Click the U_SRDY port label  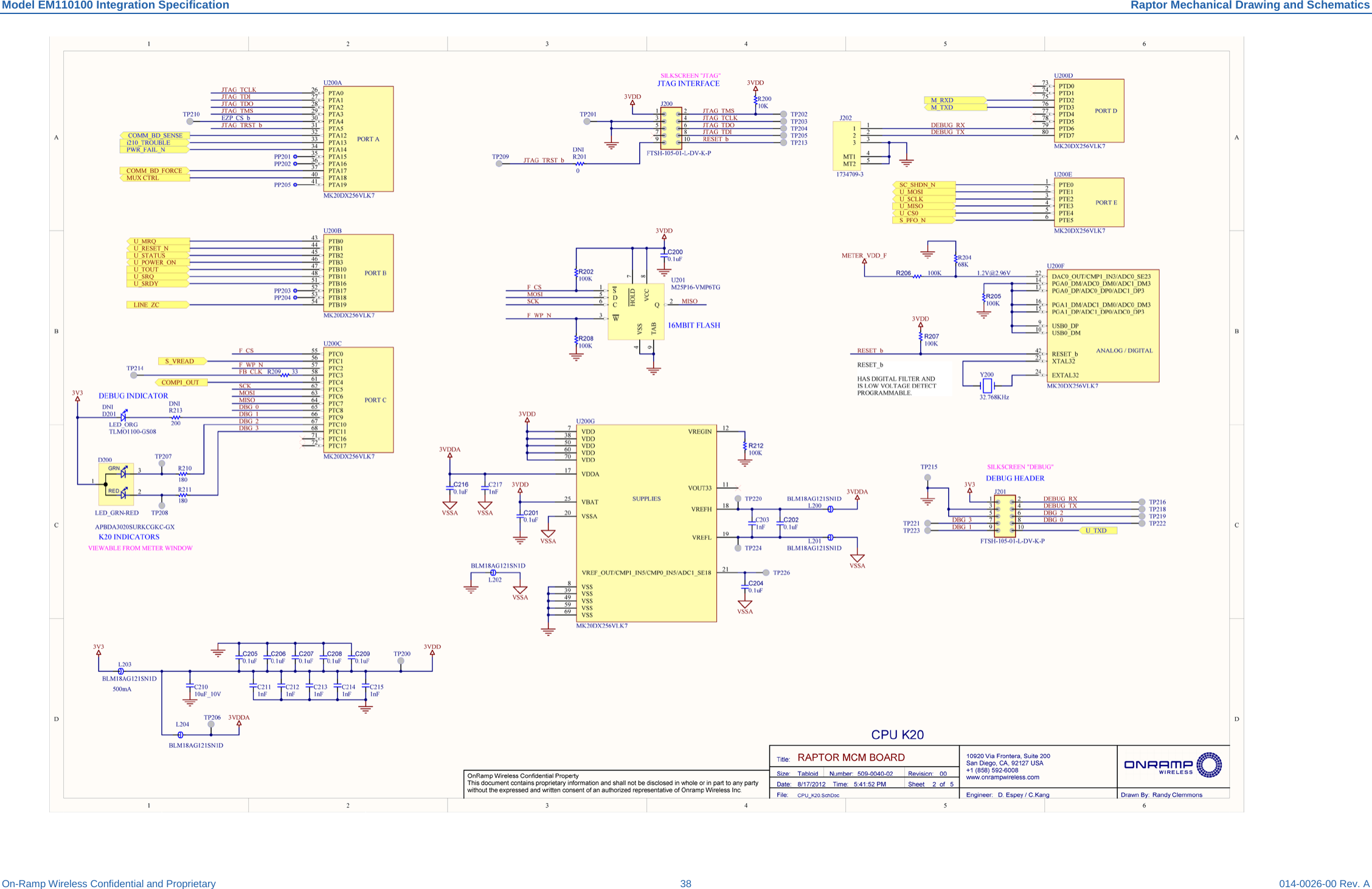point(158,283)
